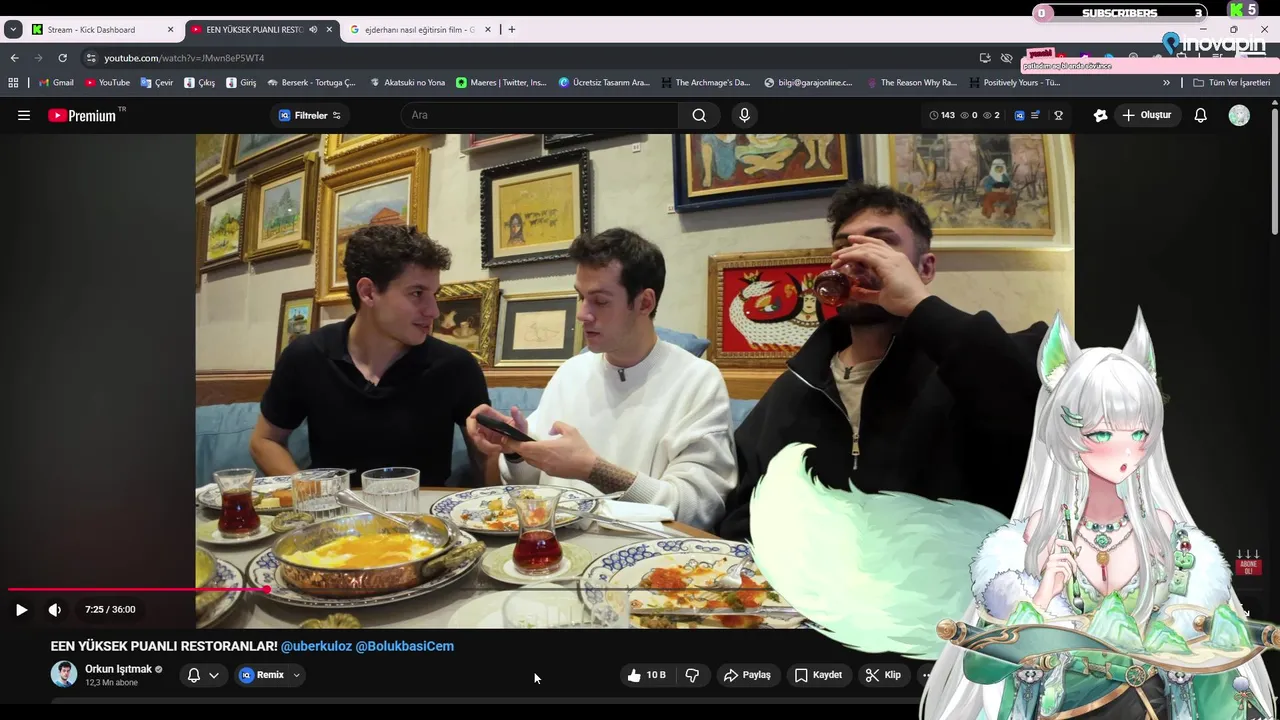Viewport: 1280px width, 720px height.
Task: Open a new browser tab
Action: pos(512,30)
